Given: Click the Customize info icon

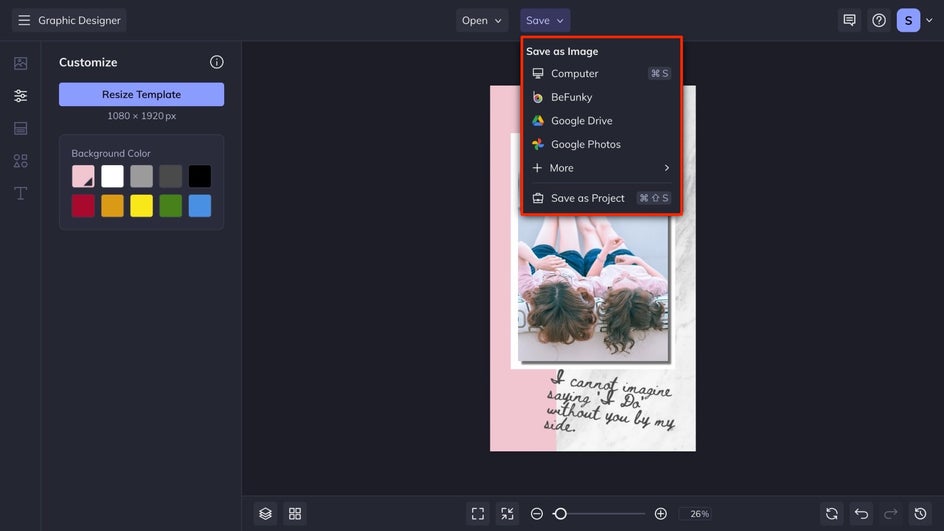Looking at the screenshot, I should coord(217,62).
